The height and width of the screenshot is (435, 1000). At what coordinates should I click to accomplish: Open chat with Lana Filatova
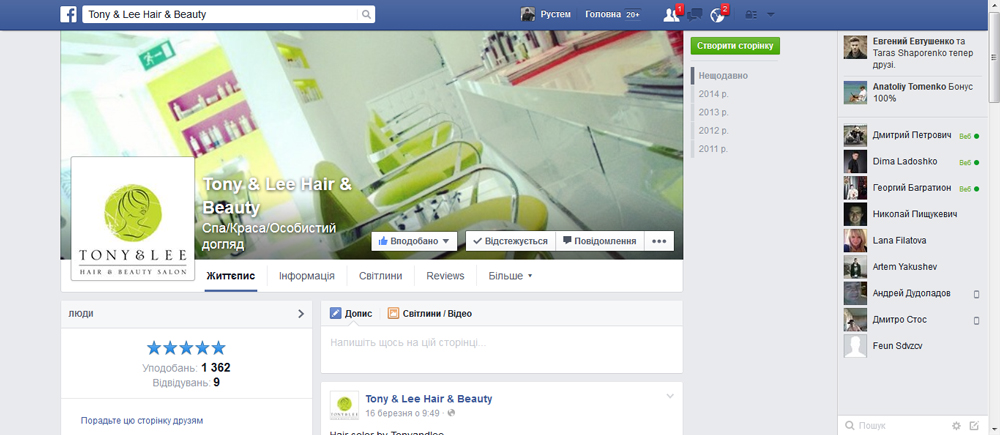(x=912, y=240)
